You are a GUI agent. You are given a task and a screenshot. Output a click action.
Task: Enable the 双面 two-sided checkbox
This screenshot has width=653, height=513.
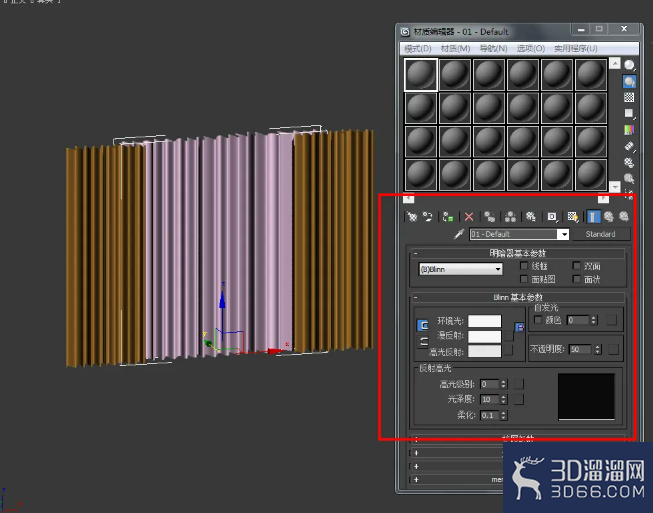pos(576,266)
